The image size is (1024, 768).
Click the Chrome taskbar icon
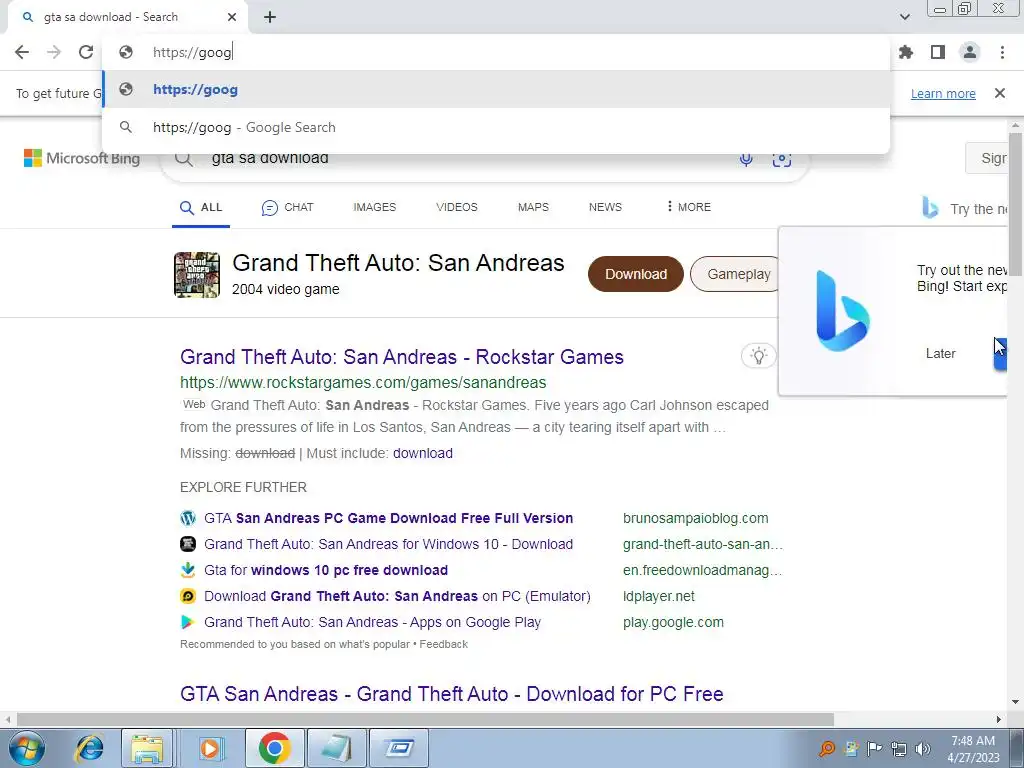(274, 748)
